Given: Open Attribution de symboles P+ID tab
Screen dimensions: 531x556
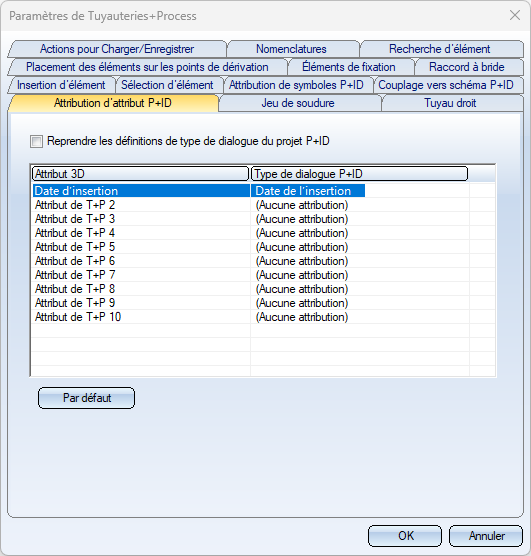Looking at the screenshot, I should [298, 85].
